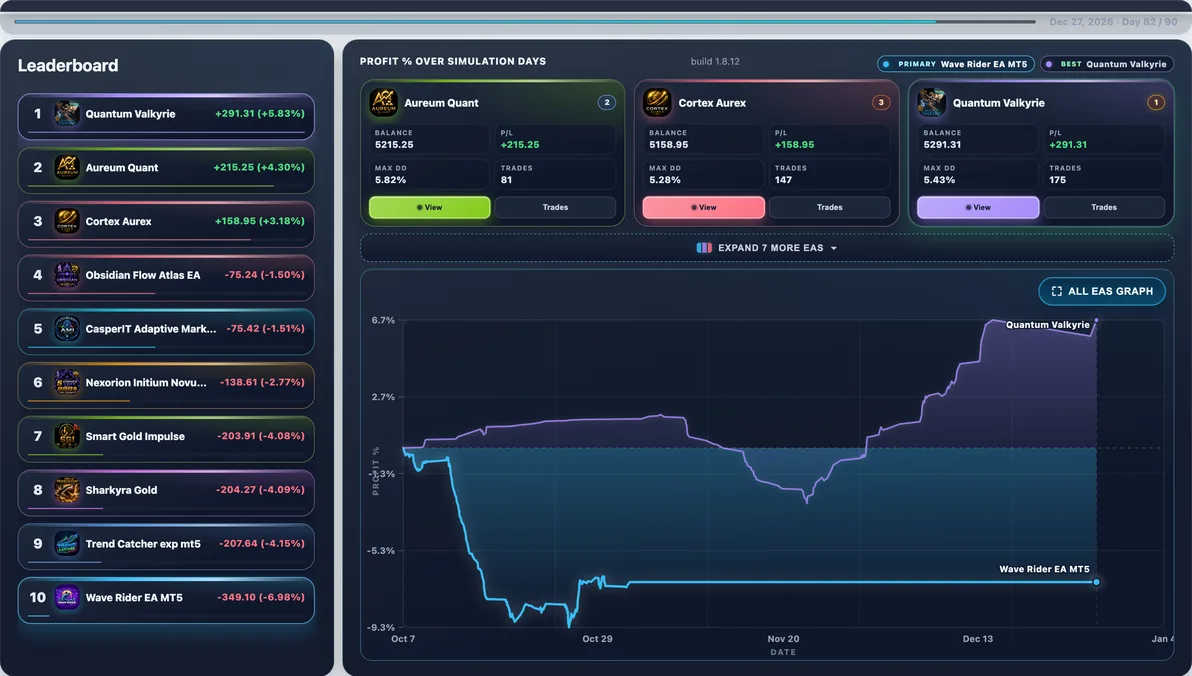1192x676 pixels.
Task: Click Aureum Quant logo in top card
Action: pyautogui.click(x=384, y=103)
